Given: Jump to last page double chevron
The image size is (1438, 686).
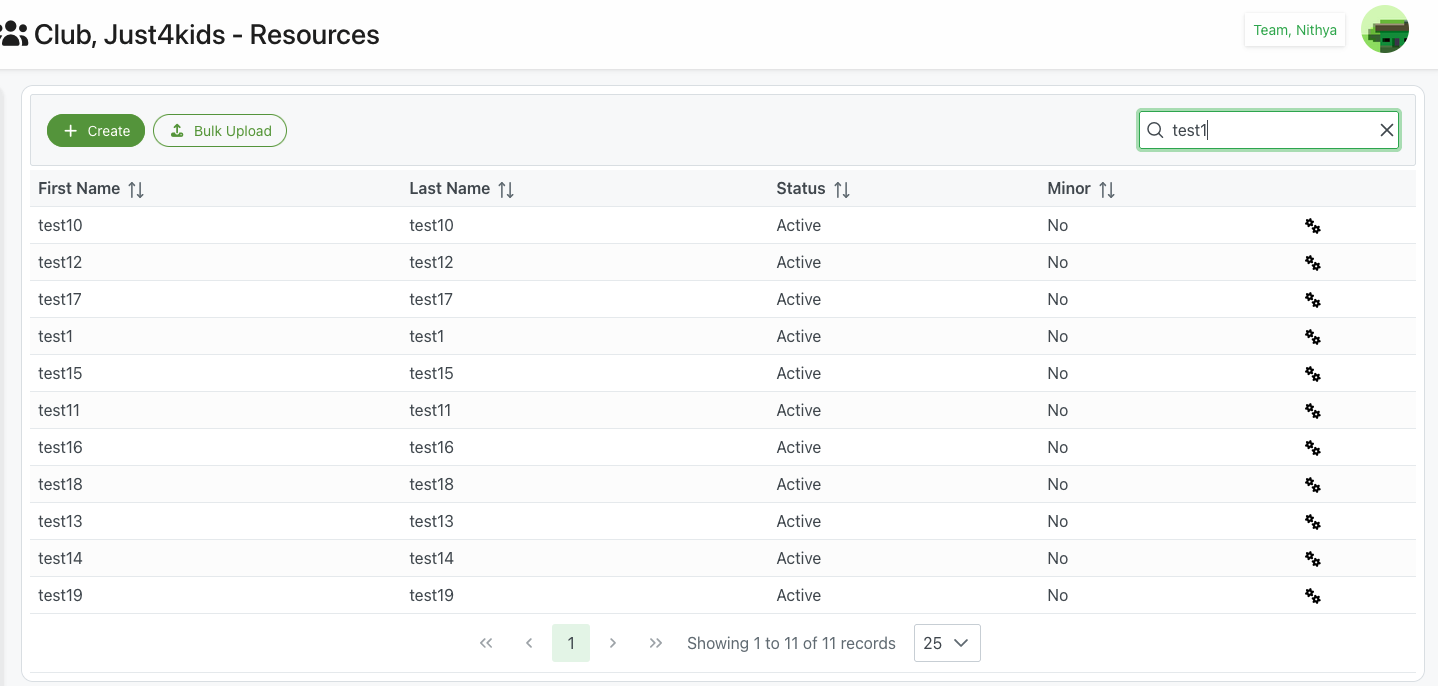Looking at the screenshot, I should tap(656, 643).
